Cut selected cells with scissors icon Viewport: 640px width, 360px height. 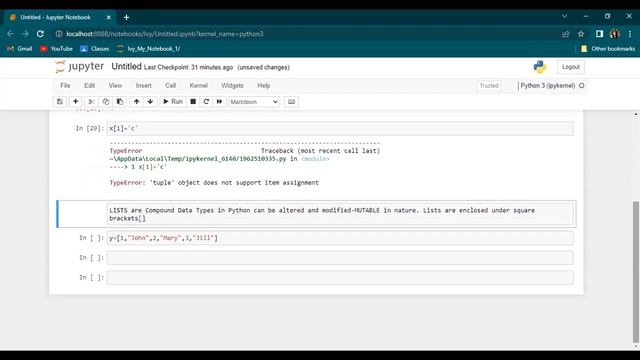point(91,102)
